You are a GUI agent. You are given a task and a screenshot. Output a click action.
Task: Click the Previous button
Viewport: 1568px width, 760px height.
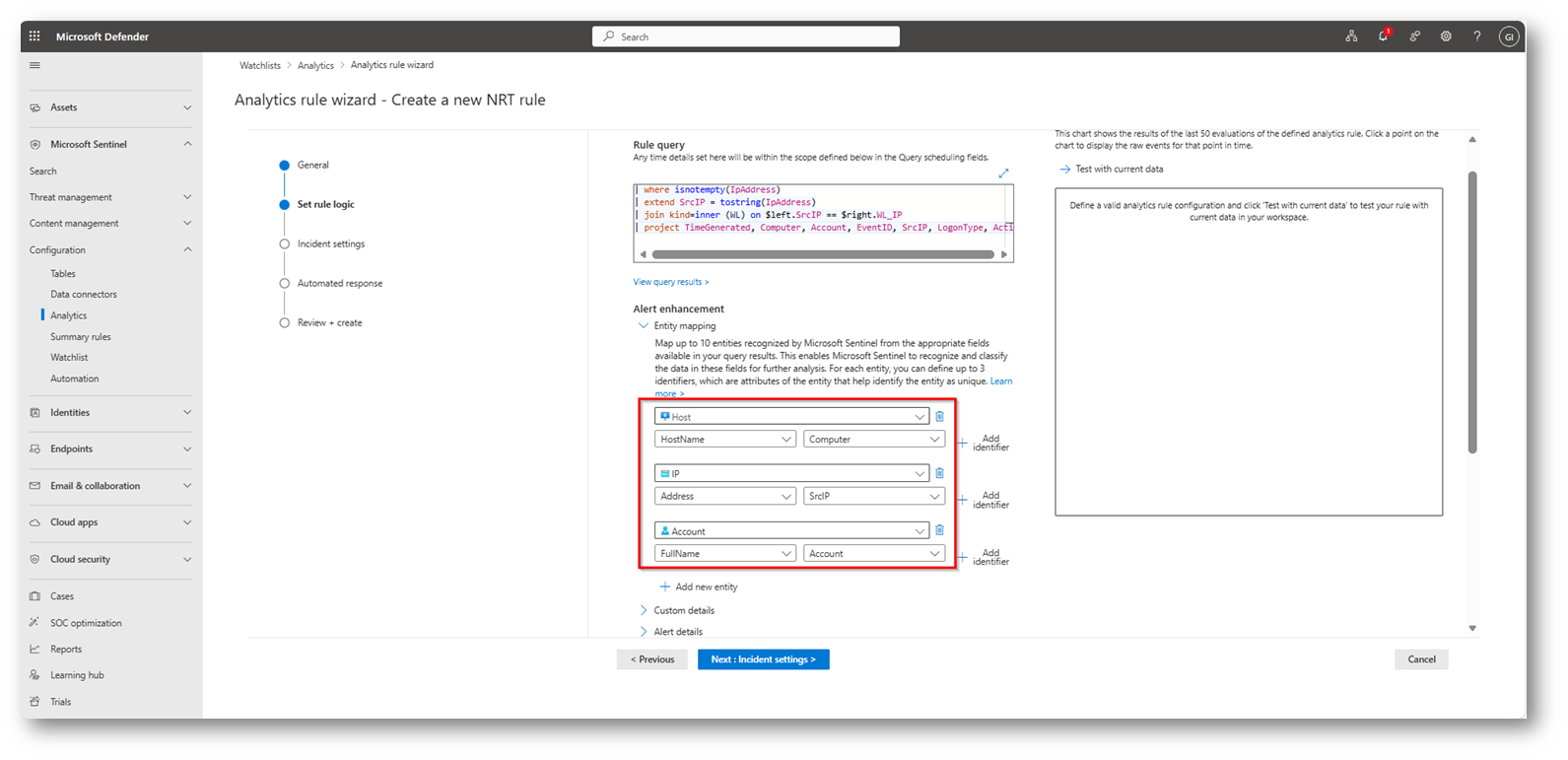click(652, 659)
